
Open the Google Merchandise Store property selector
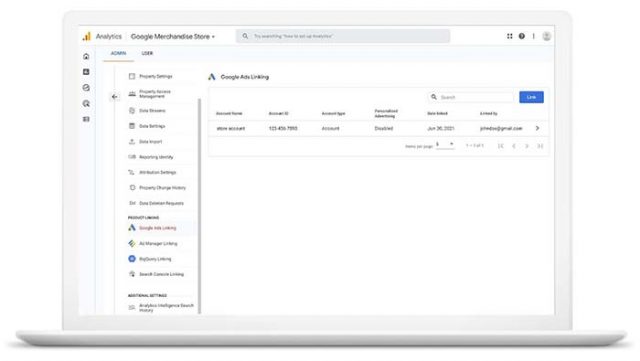tap(173, 36)
